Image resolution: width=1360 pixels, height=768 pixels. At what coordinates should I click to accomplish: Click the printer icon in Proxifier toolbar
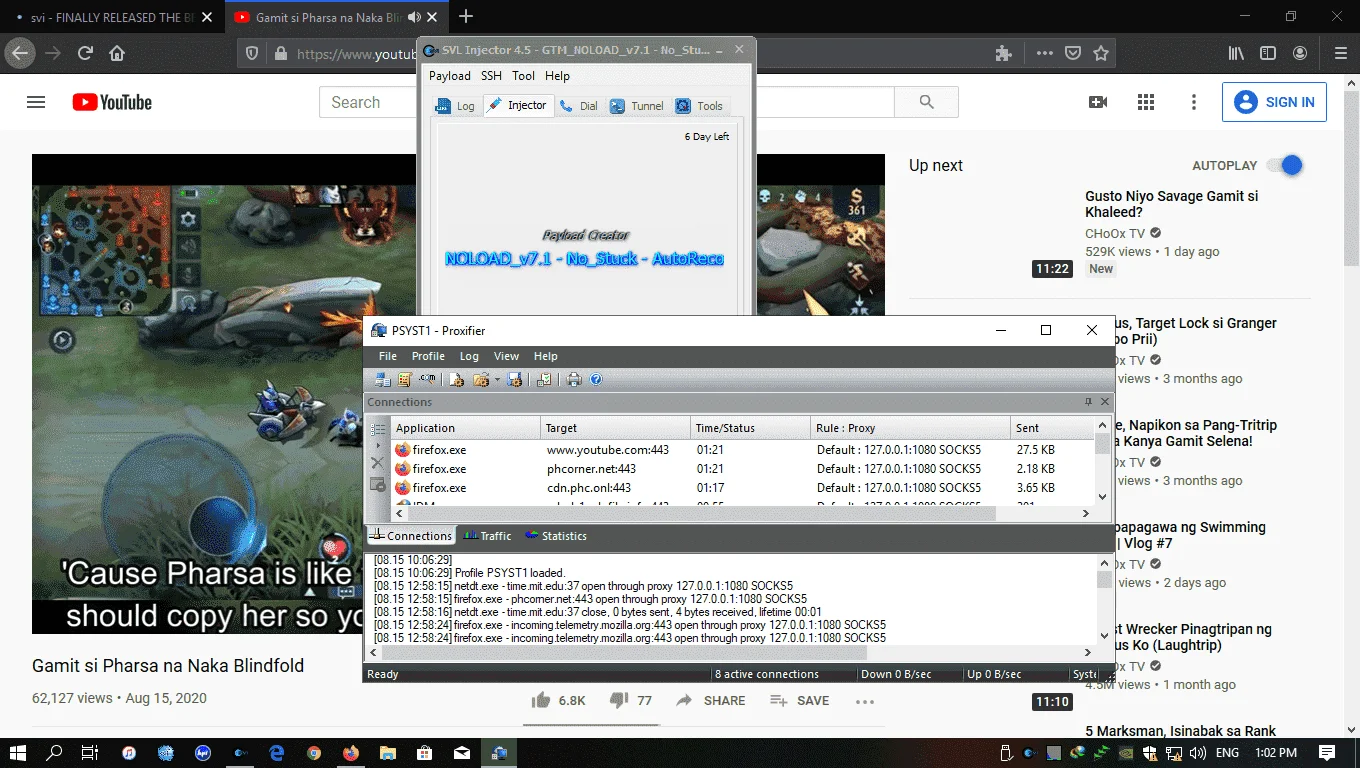click(x=574, y=379)
